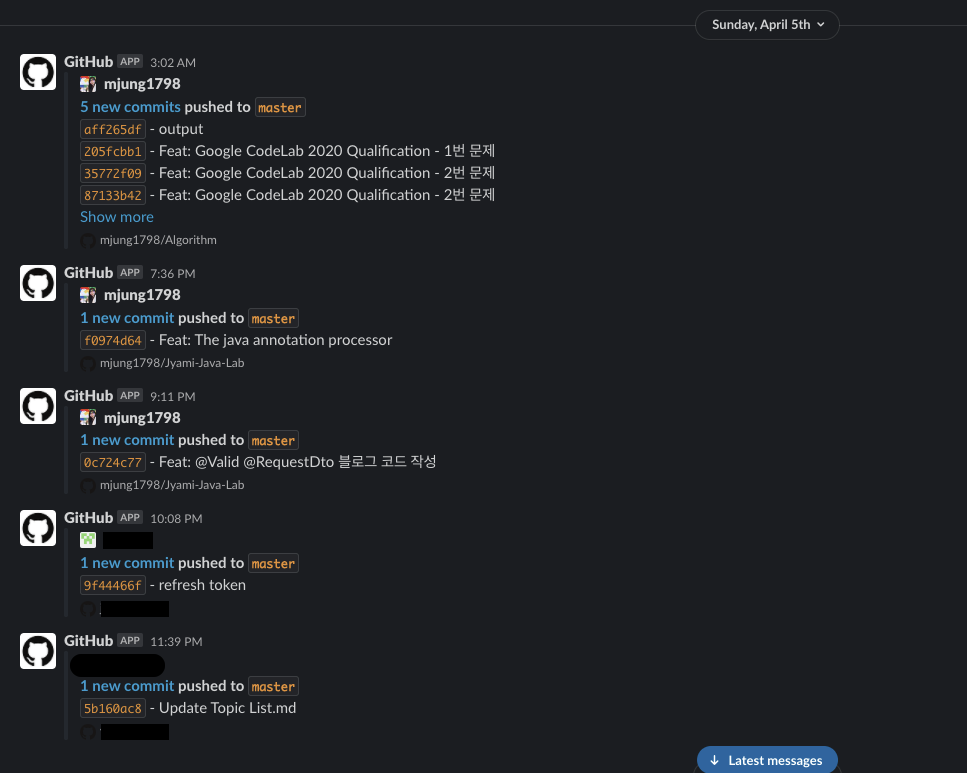Click the 11:39 PM timestamp
Viewport: 967px width, 773px height.
[176, 642]
